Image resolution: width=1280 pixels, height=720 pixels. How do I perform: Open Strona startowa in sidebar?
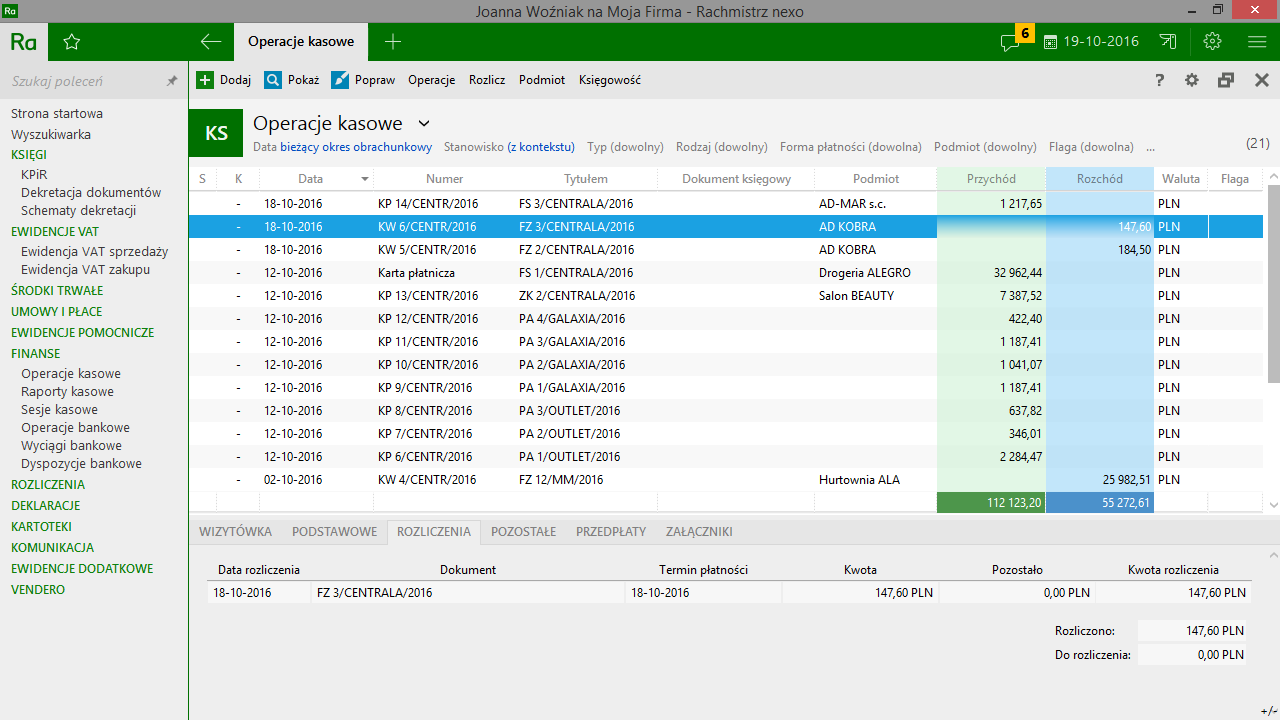click(x=57, y=114)
